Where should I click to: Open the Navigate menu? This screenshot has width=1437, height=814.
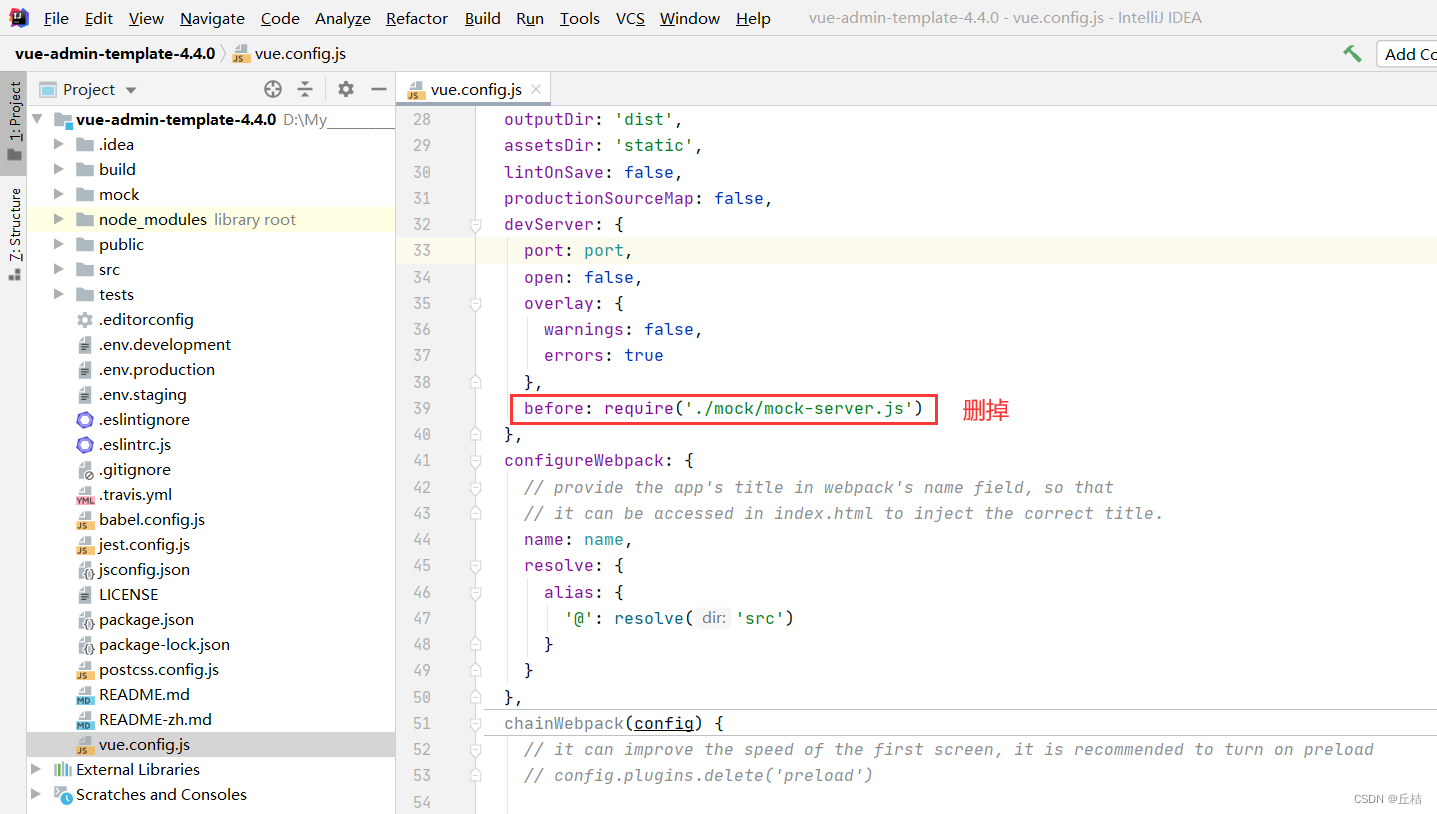pos(212,18)
